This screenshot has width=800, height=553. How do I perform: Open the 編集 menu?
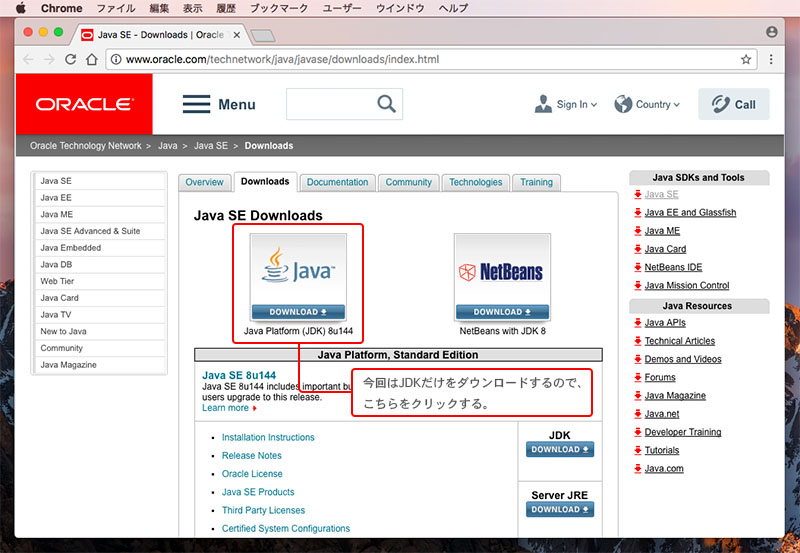159,8
